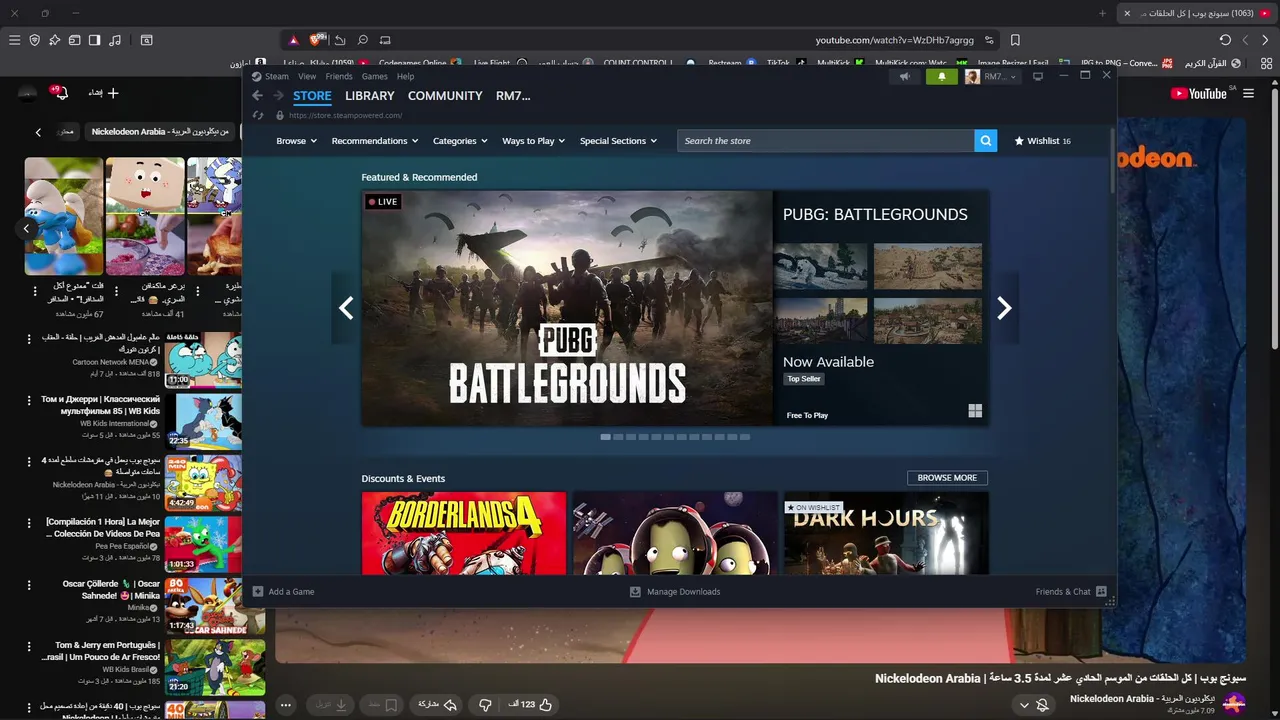Viewport: 1280px width, 720px height.
Task: Expand Categories dropdown
Action: tap(460, 141)
